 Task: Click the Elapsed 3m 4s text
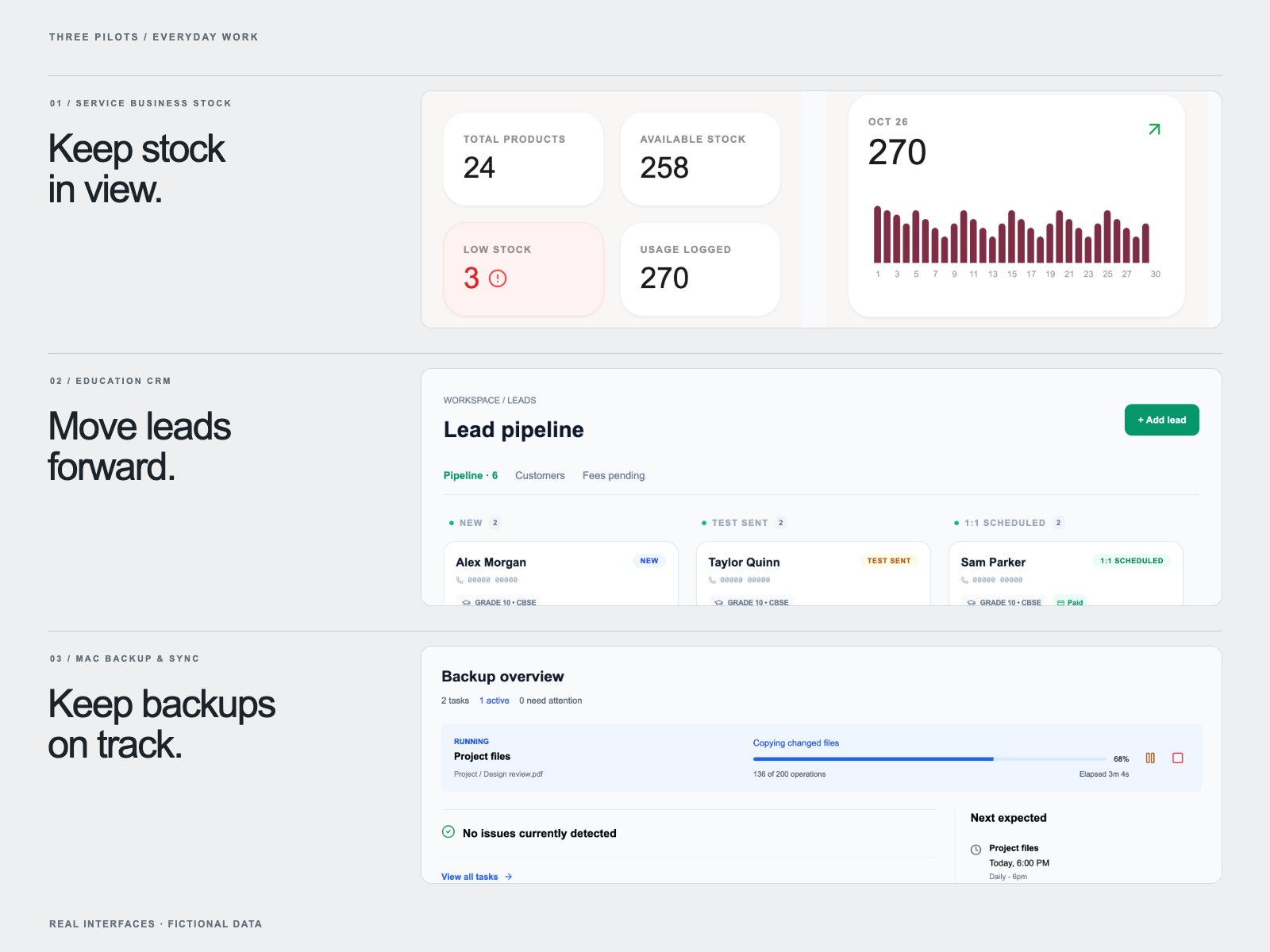point(1104,774)
